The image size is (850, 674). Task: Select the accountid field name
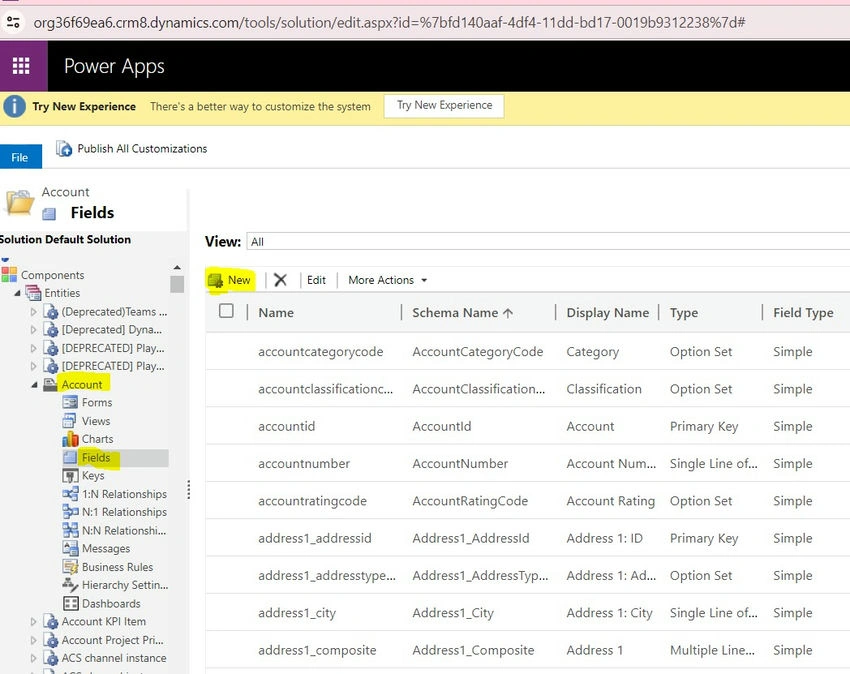tap(286, 426)
